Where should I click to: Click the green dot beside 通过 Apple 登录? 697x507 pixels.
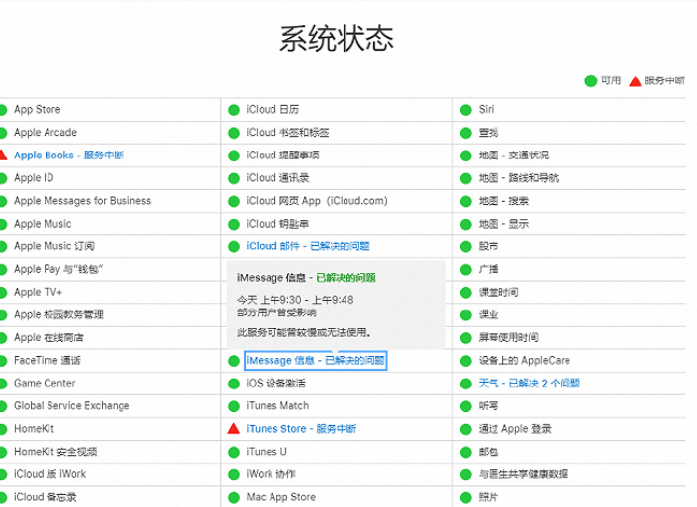(466, 429)
